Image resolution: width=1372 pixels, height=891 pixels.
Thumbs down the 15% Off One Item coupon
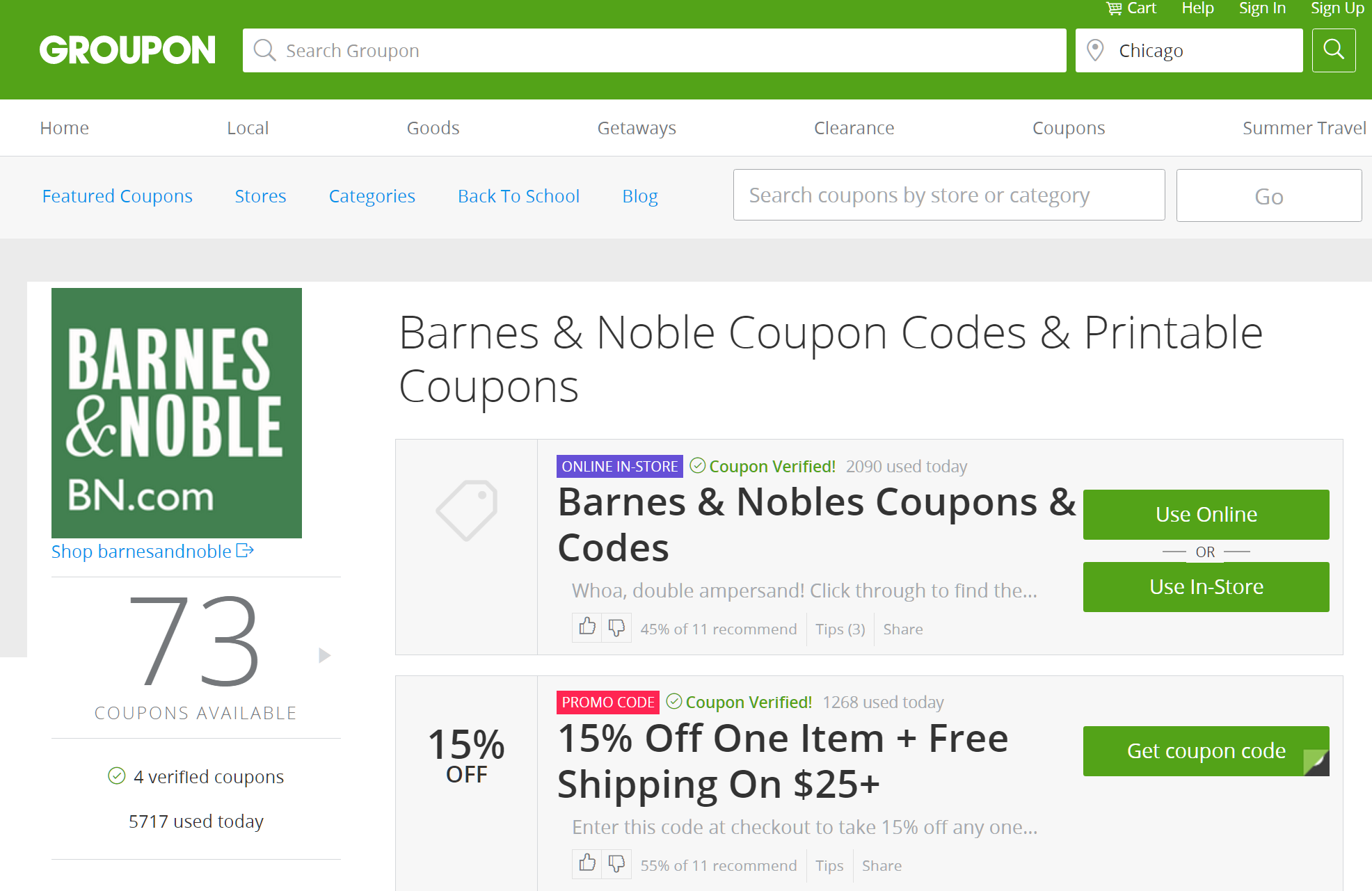click(616, 864)
